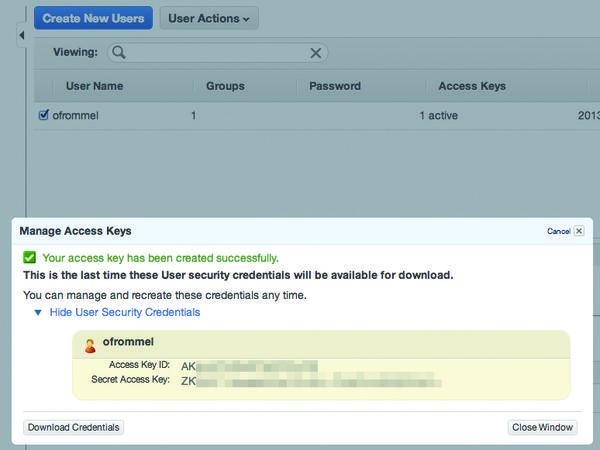Click the green success checkmark icon

tap(29, 258)
